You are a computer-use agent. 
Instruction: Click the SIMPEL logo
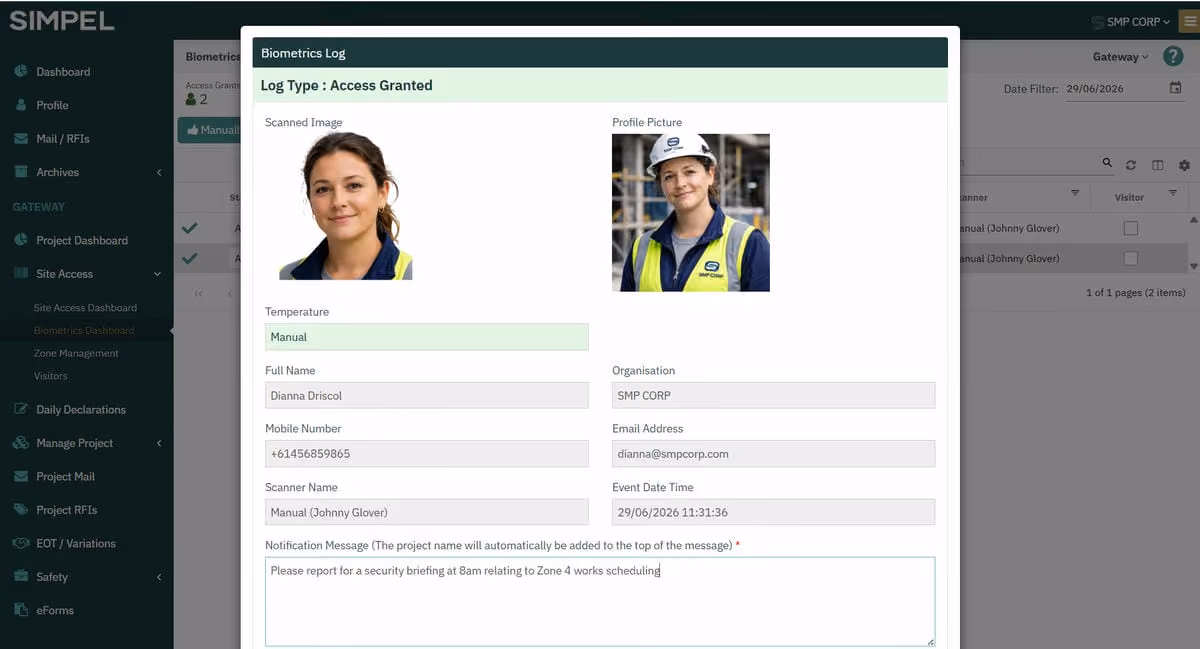point(62,21)
